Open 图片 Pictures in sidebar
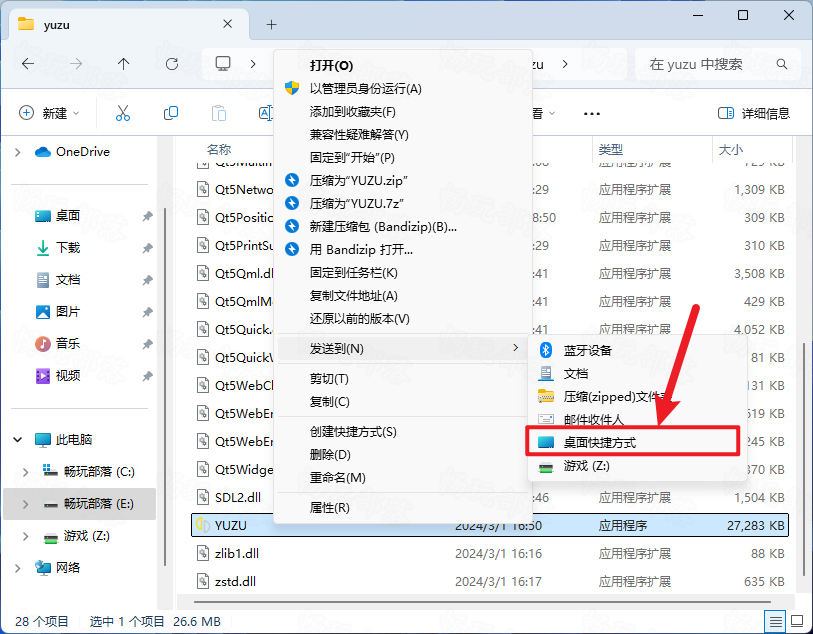Viewport: 813px width, 634px height. pos(67,312)
